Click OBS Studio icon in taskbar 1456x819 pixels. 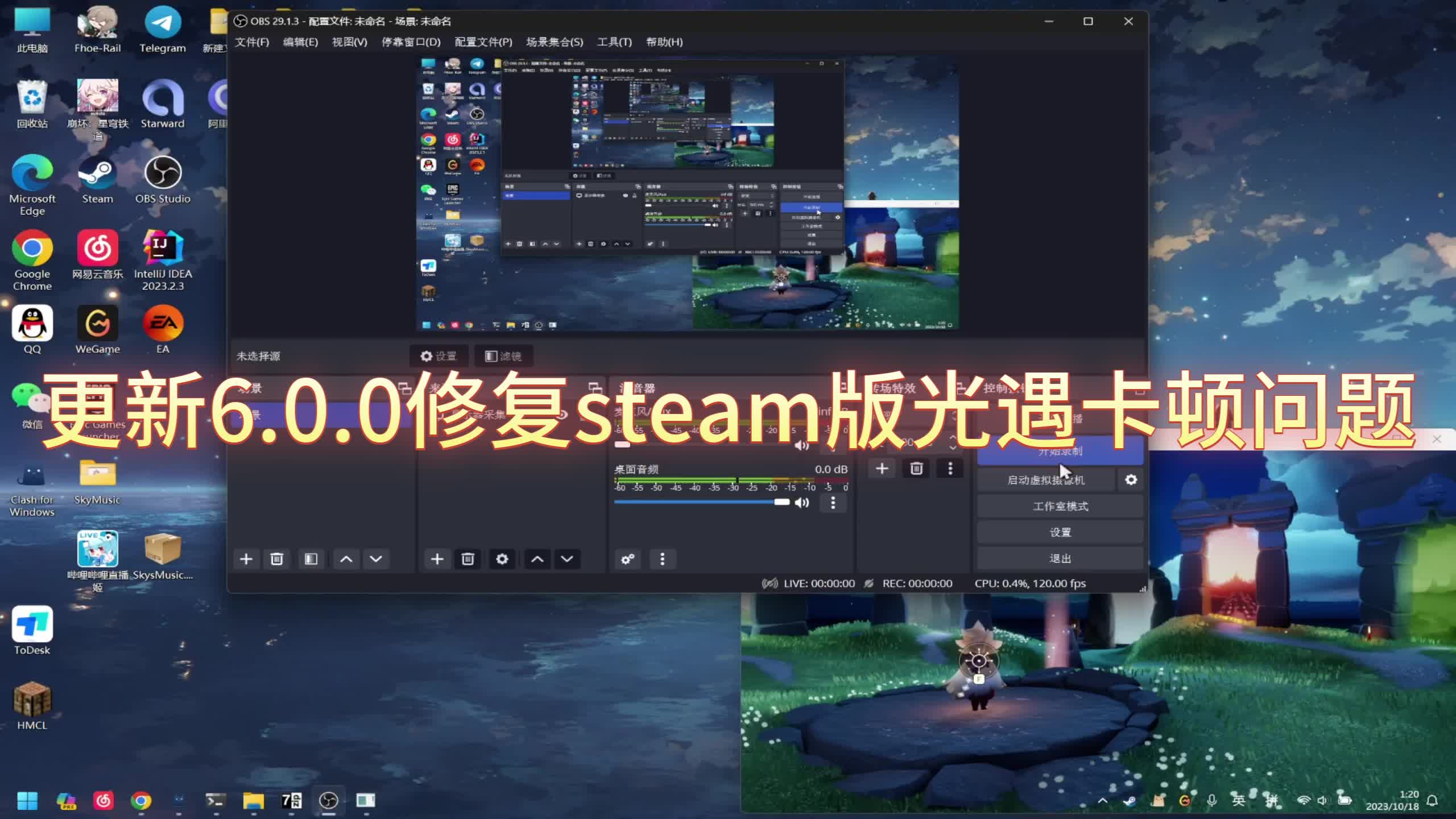(328, 801)
